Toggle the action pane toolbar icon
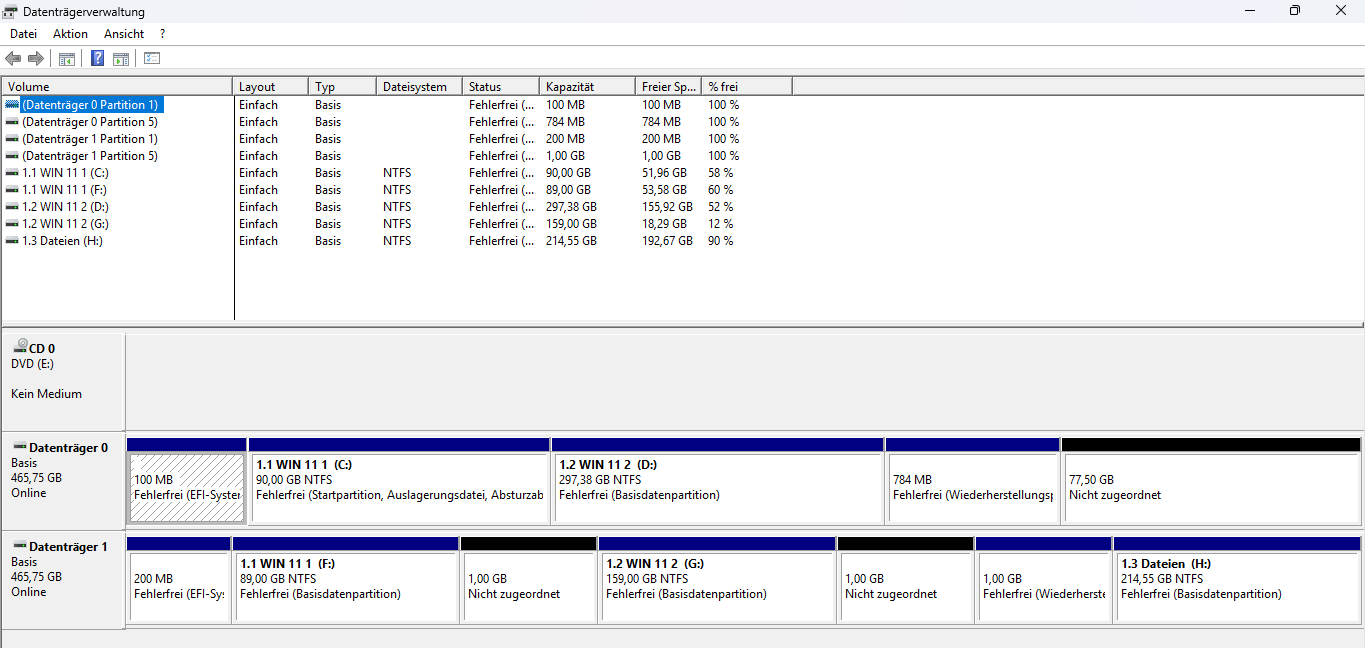 [121, 59]
